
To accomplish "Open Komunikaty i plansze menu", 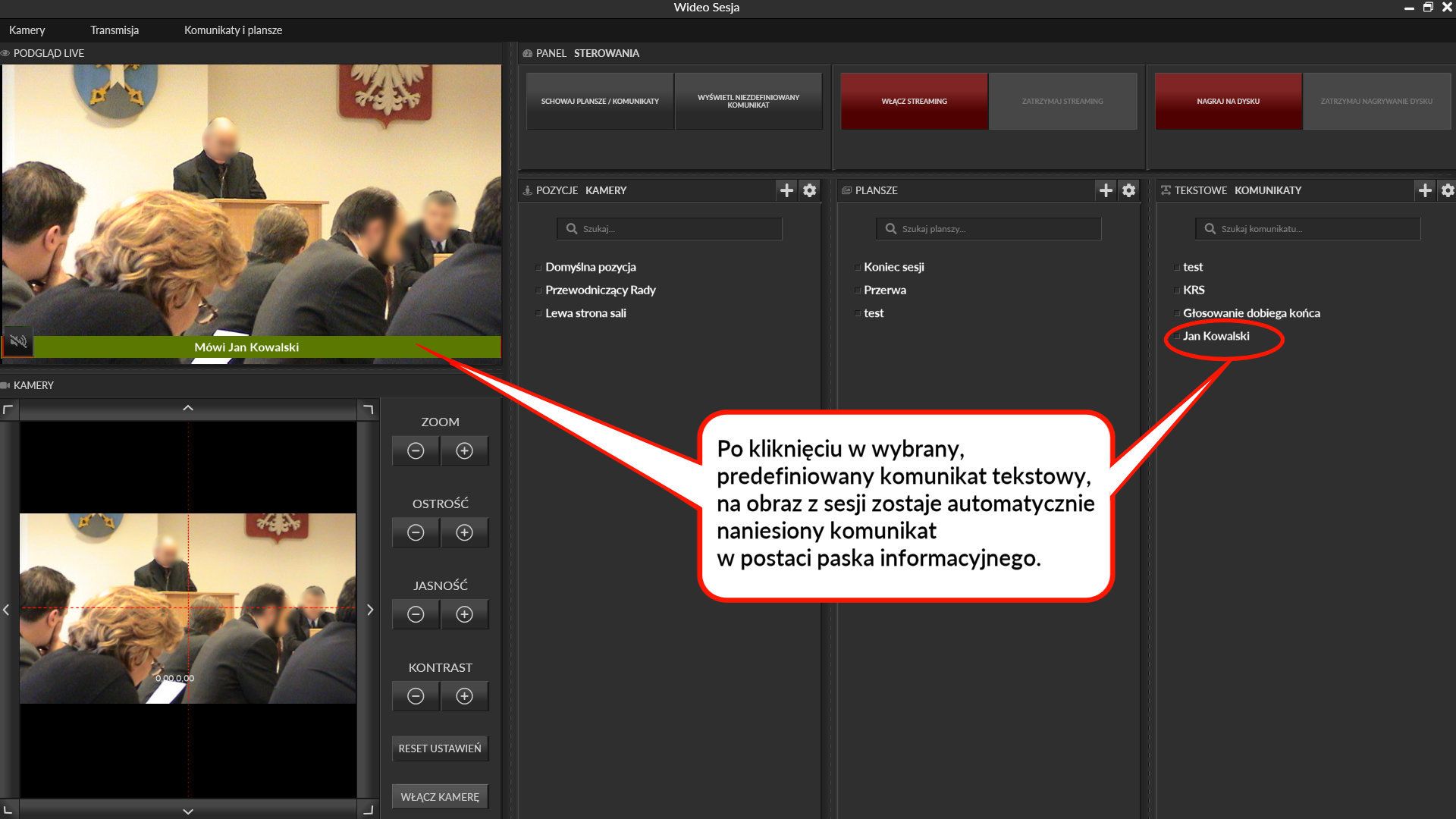I will 233,30.
